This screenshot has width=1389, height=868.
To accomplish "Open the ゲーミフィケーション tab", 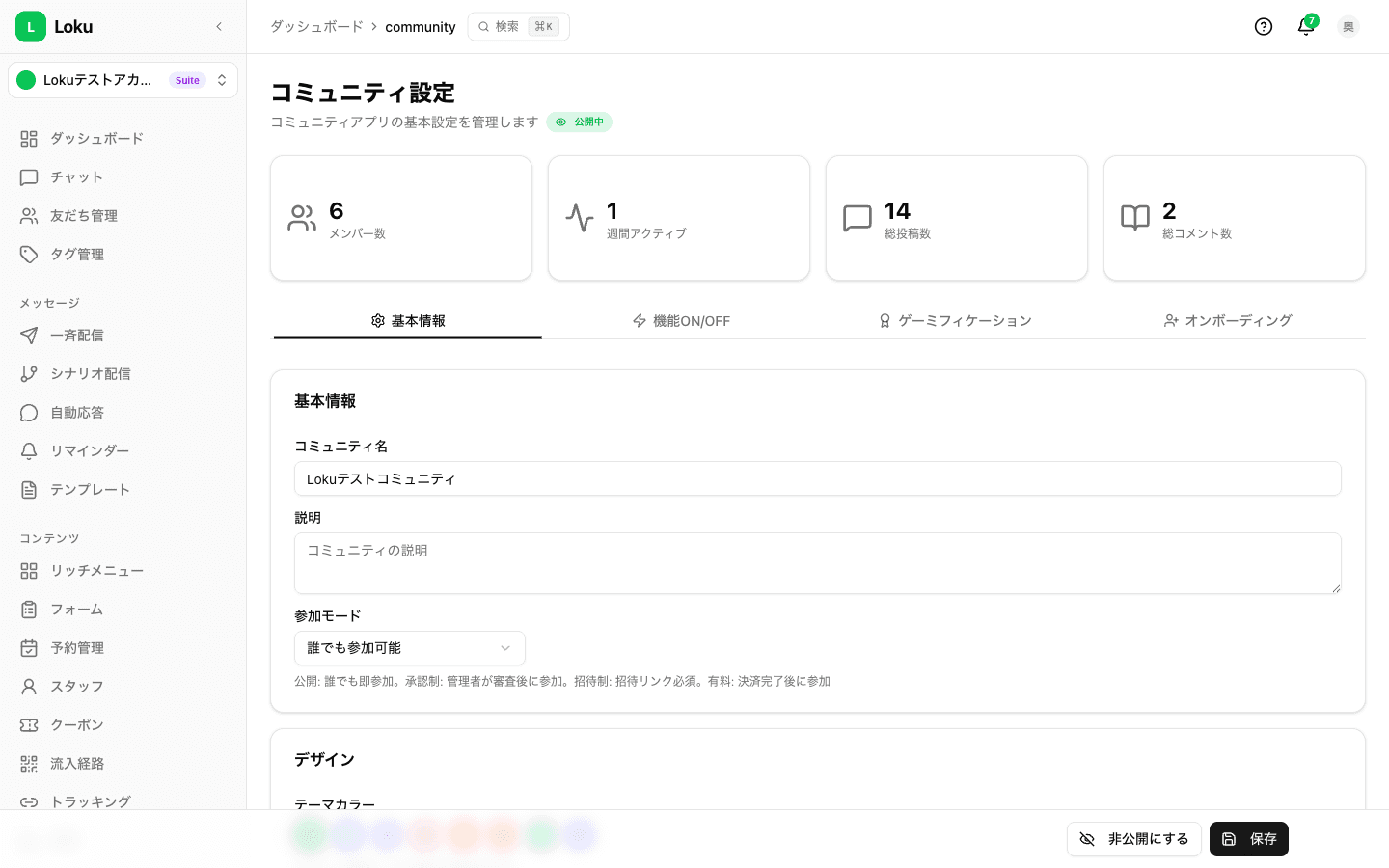I will pyautogui.click(x=955, y=320).
